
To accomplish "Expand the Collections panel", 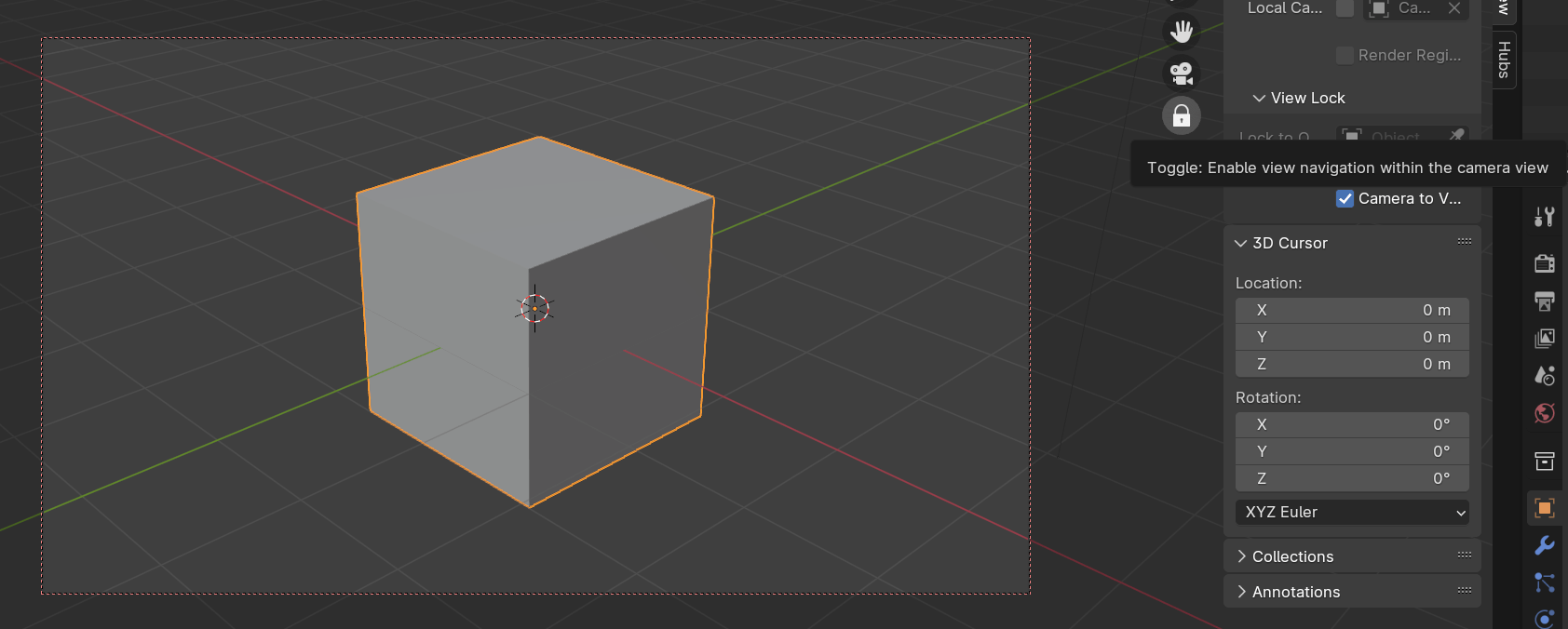I will point(1241,556).
